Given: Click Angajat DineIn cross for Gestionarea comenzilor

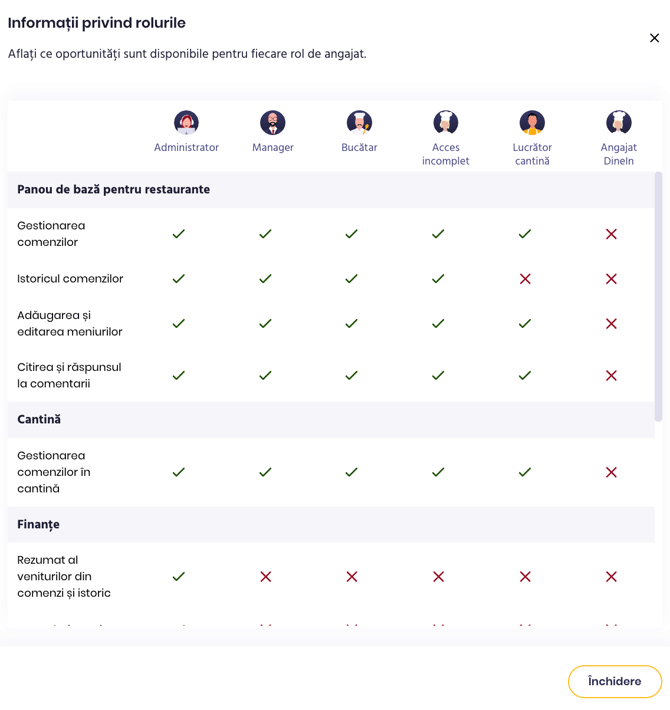Looking at the screenshot, I should click(x=611, y=234).
